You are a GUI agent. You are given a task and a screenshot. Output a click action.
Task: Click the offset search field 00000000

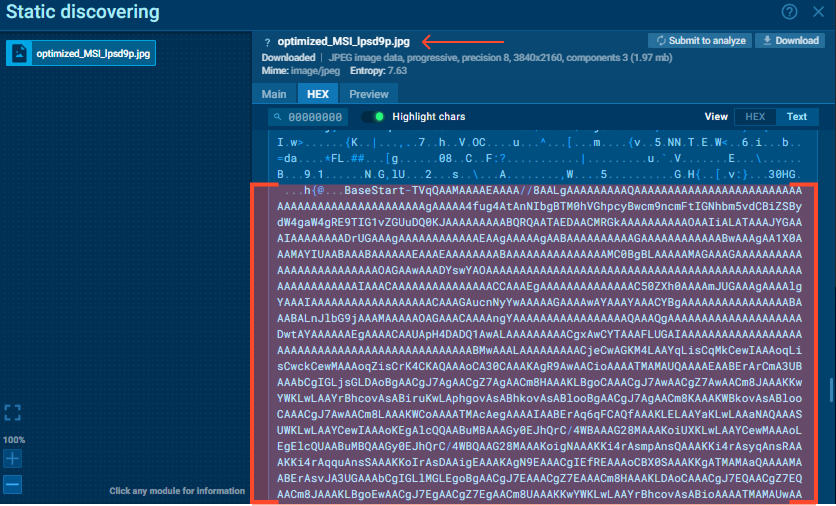click(308, 117)
